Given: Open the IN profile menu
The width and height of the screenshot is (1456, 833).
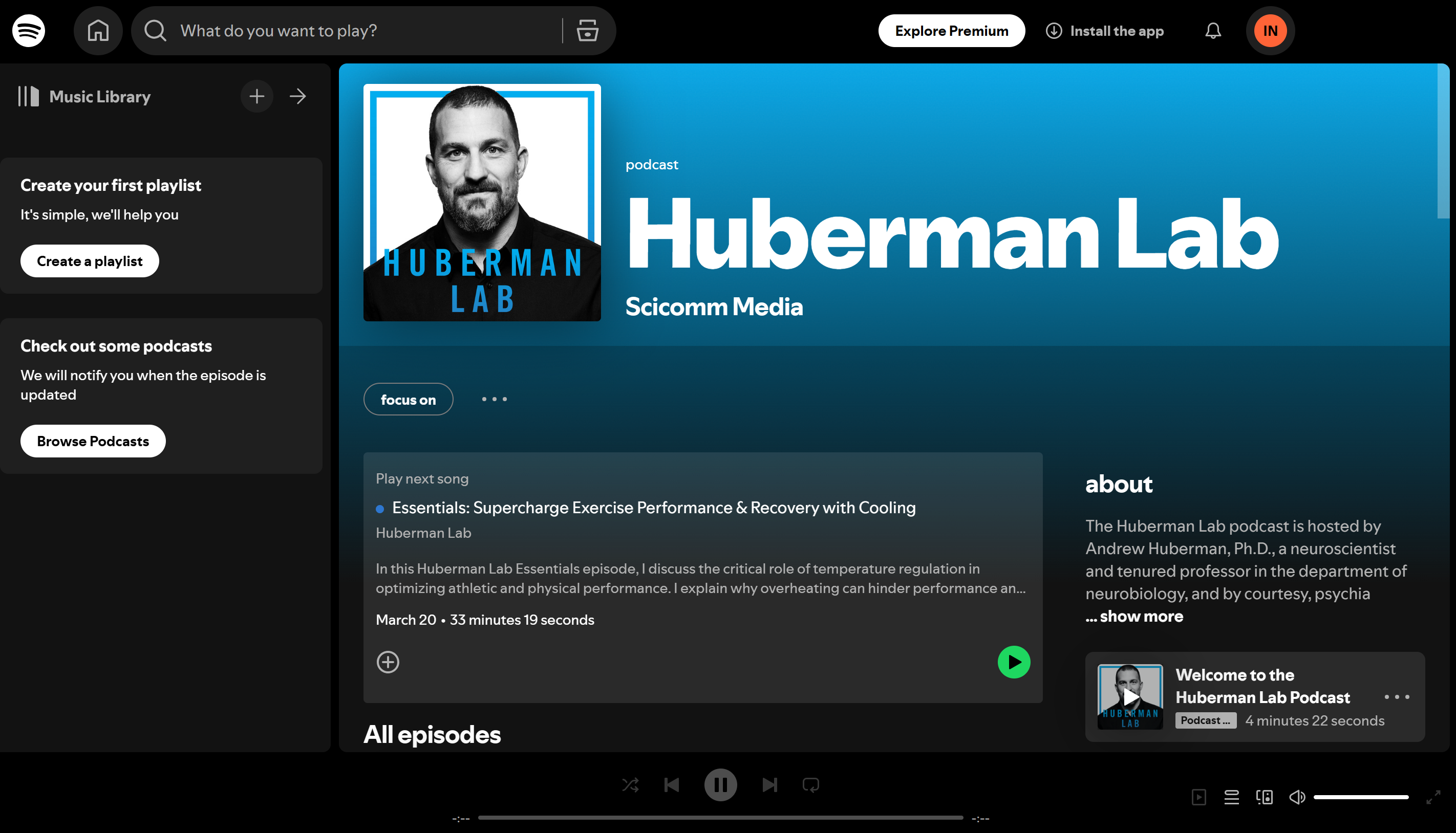Looking at the screenshot, I should click(1270, 30).
